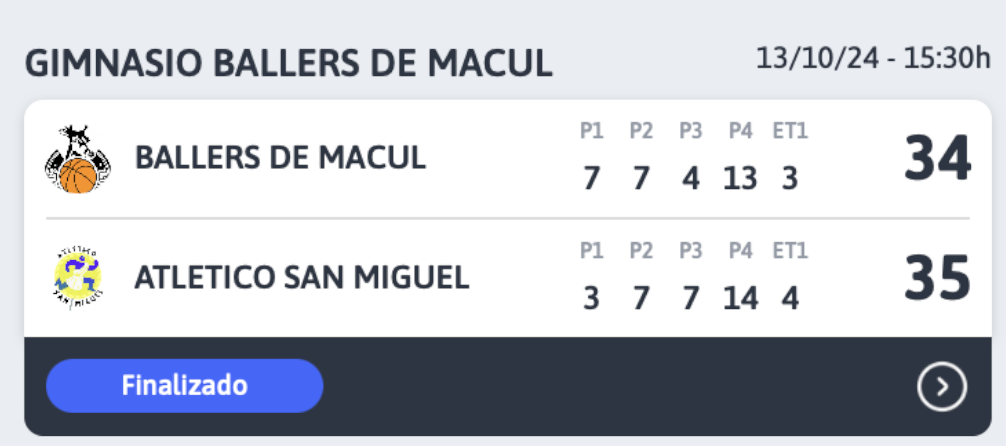The height and width of the screenshot is (446, 1006).
Task: Click the Ballers de Macul team logo
Action: pos(78,159)
